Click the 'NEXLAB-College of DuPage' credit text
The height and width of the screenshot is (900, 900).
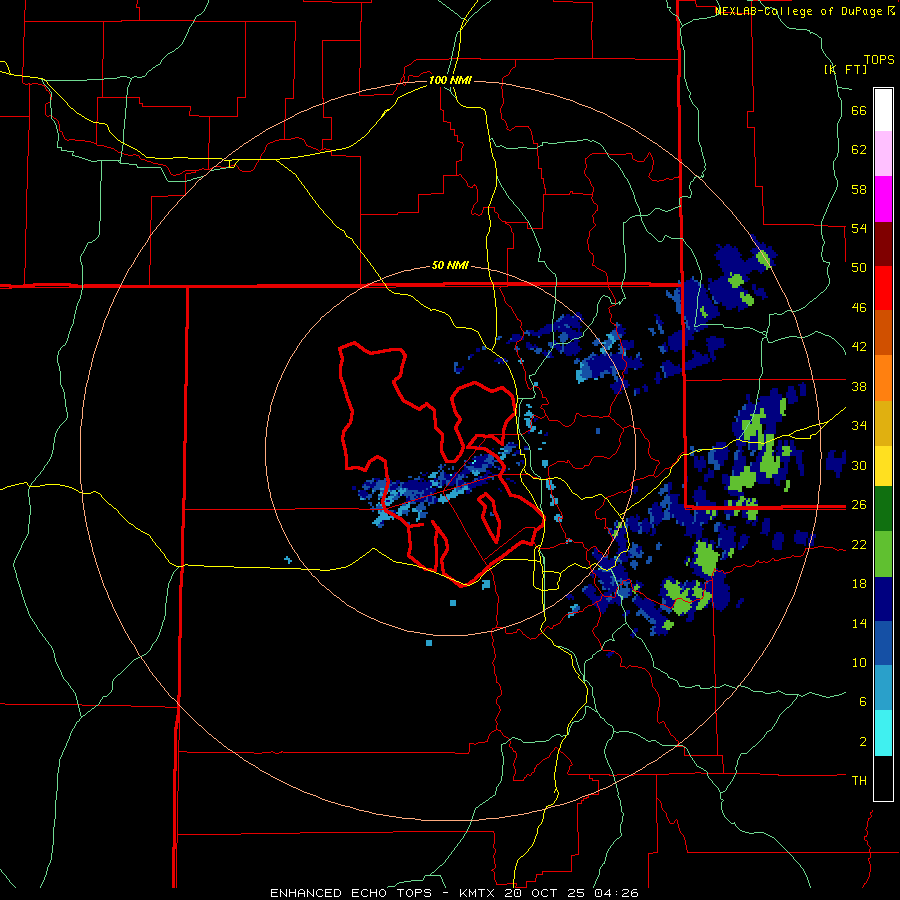(x=798, y=11)
